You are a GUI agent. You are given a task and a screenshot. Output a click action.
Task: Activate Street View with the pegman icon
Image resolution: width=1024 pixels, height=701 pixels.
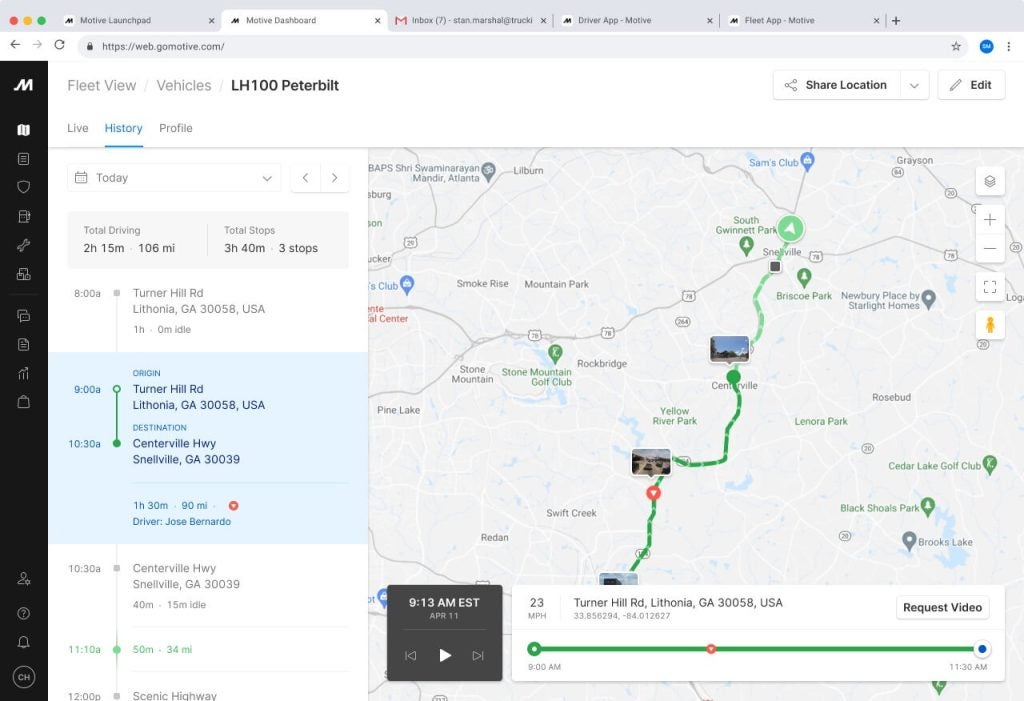(989, 323)
